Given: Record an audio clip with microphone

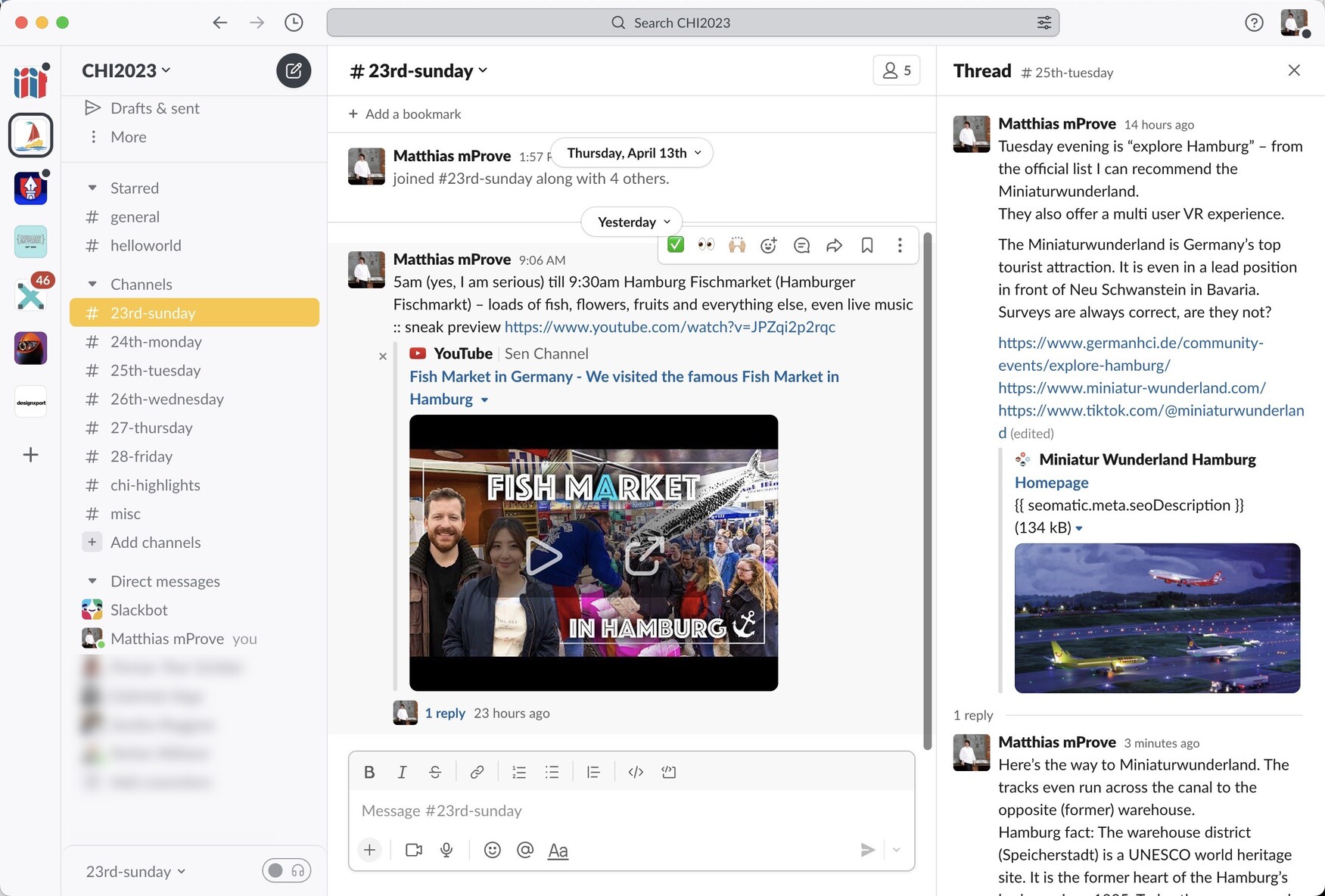Looking at the screenshot, I should point(446,850).
